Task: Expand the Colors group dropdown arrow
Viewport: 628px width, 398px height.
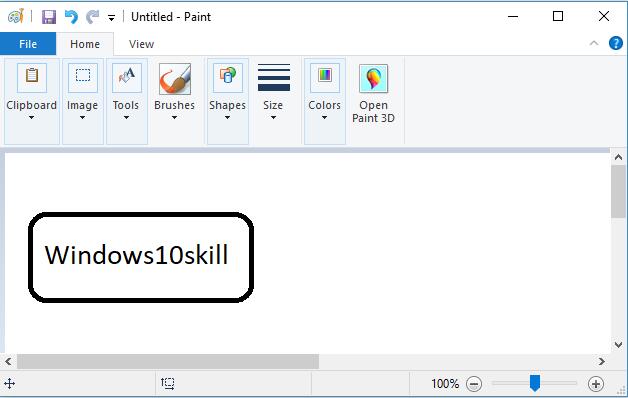Action: click(324, 117)
